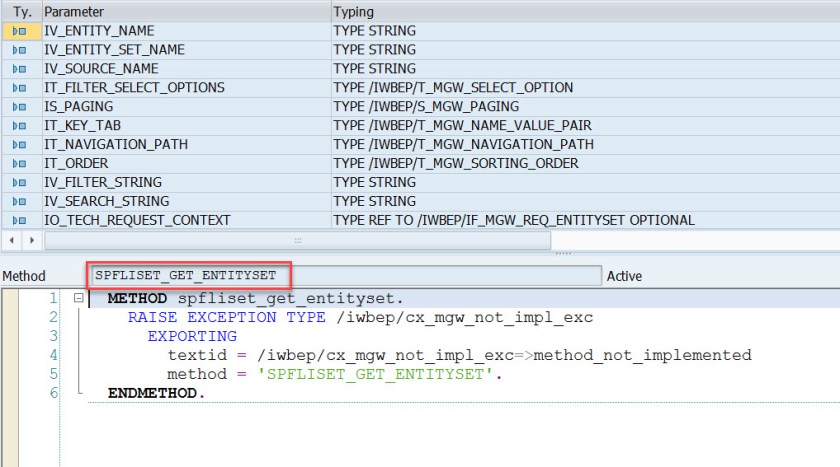The height and width of the screenshot is (467, 840).
Task: Click the horizontal scrollbar thumb under parameters
Action: (x=297, y=241)
